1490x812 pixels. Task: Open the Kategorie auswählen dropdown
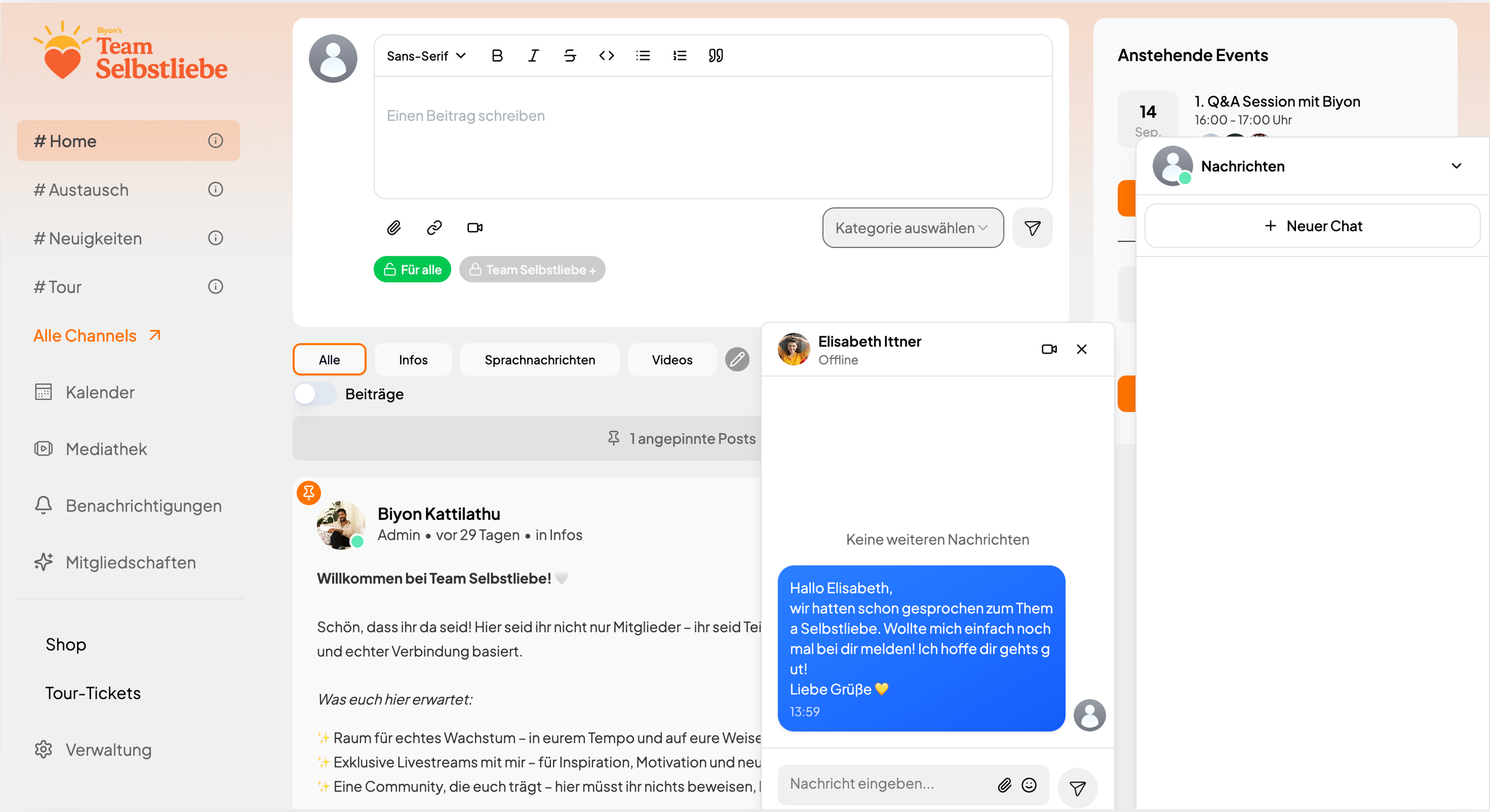pos(912,228)
